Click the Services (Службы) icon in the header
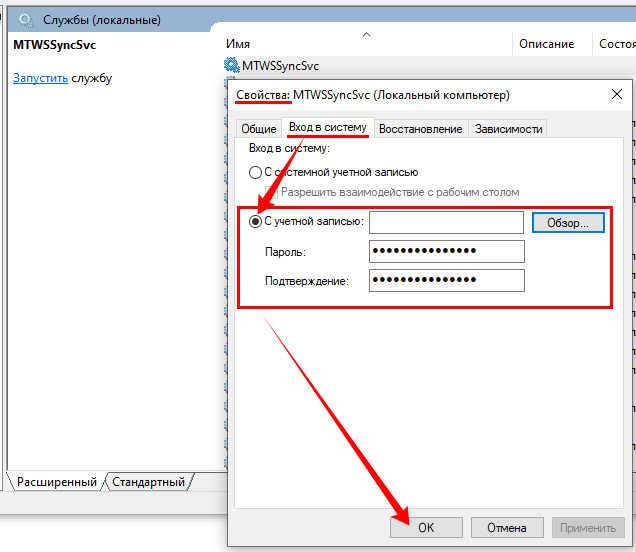The height and width of the screenshot is (552, 636). pos(26,20)
